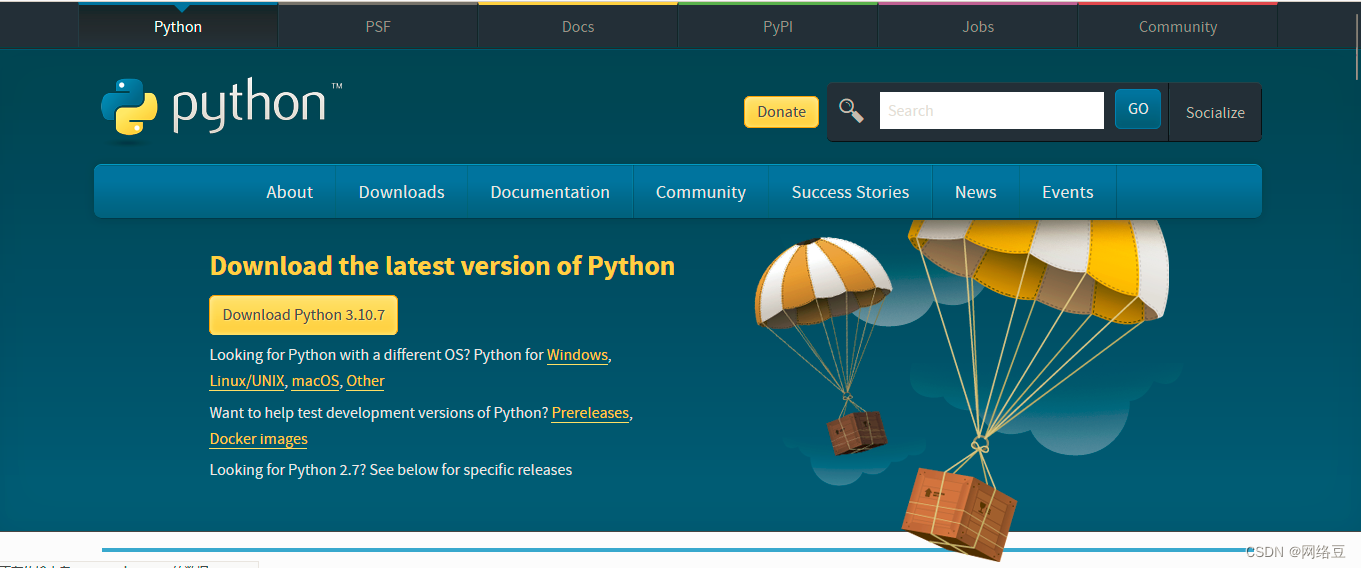Follow the macOS link
This screenshot has width=1361, height=568.
click(x=316, y=381)
